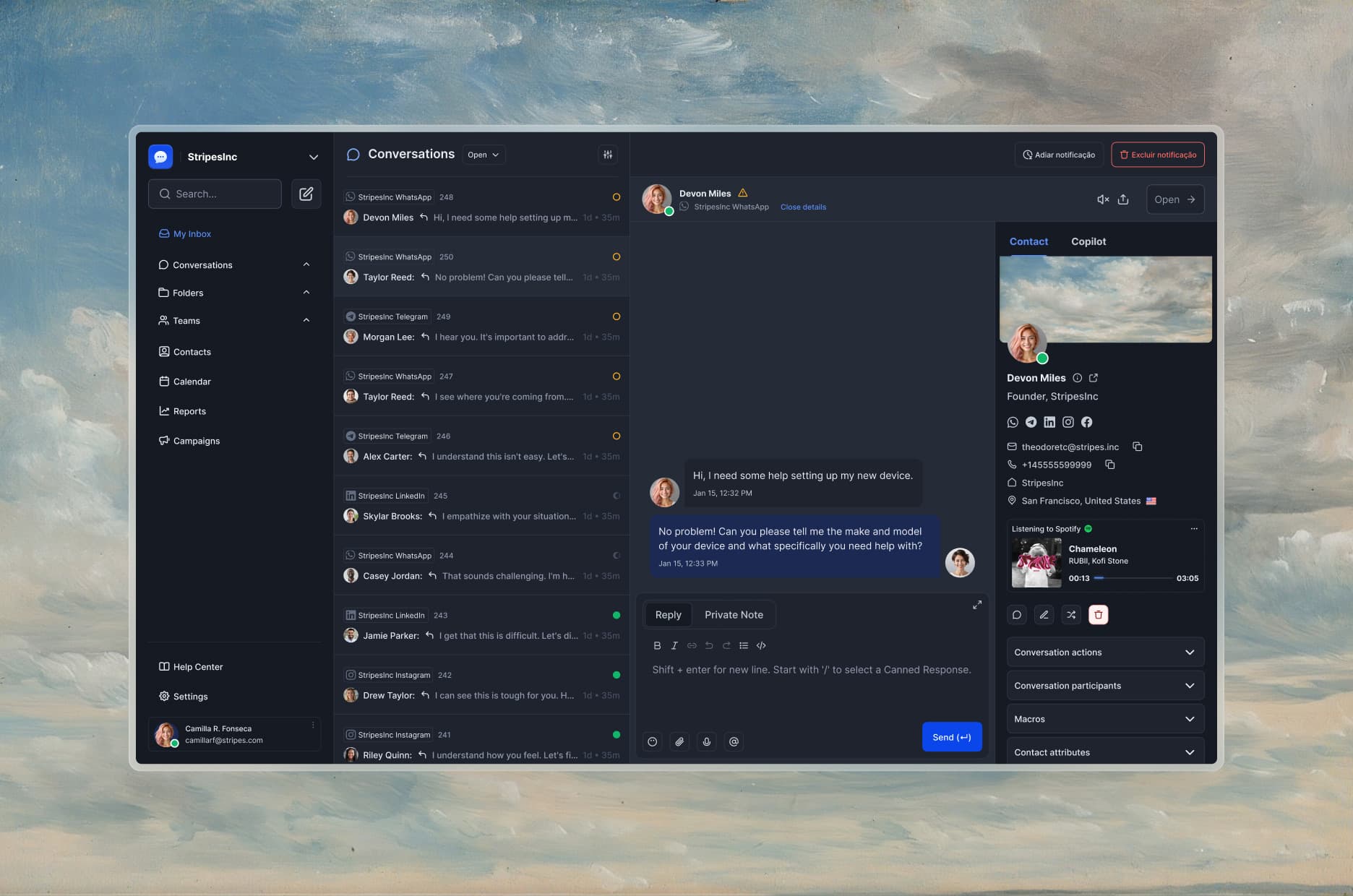
Task: Toggle bold formatting in the reply editor
Action: pyautogui.click(x=657, y=645)
